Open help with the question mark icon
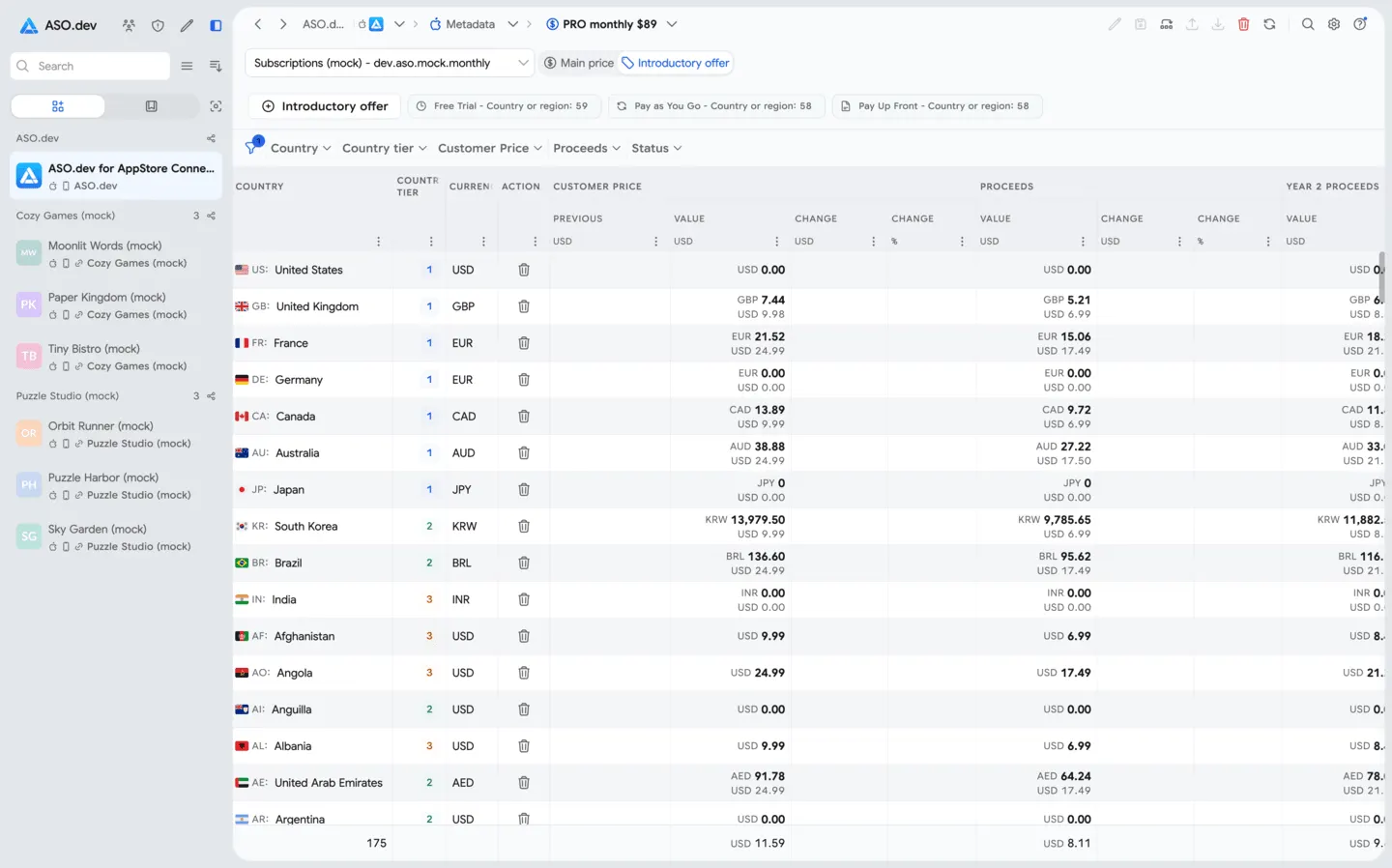This screenshot has height=868, width=1392. coord(1360,24)
